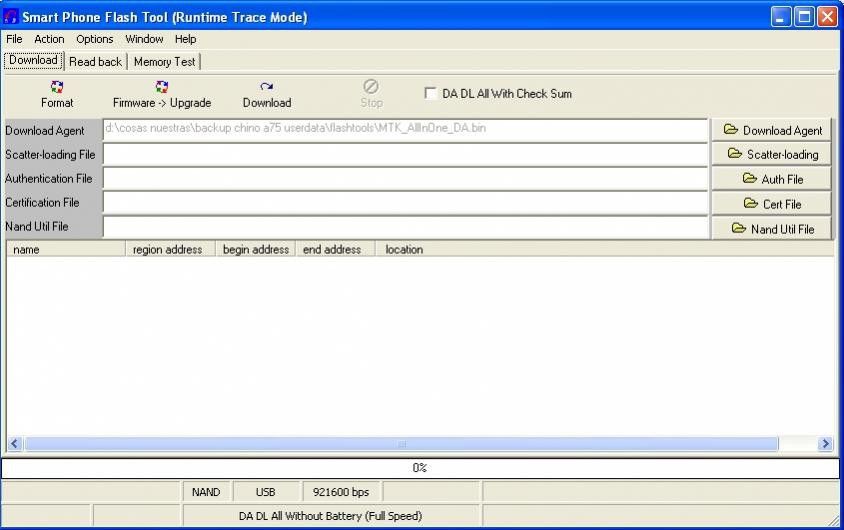Switch to the Read back tab
Image resolution: width=844 pixels, height=530 pixels.
tap(95, 62)
